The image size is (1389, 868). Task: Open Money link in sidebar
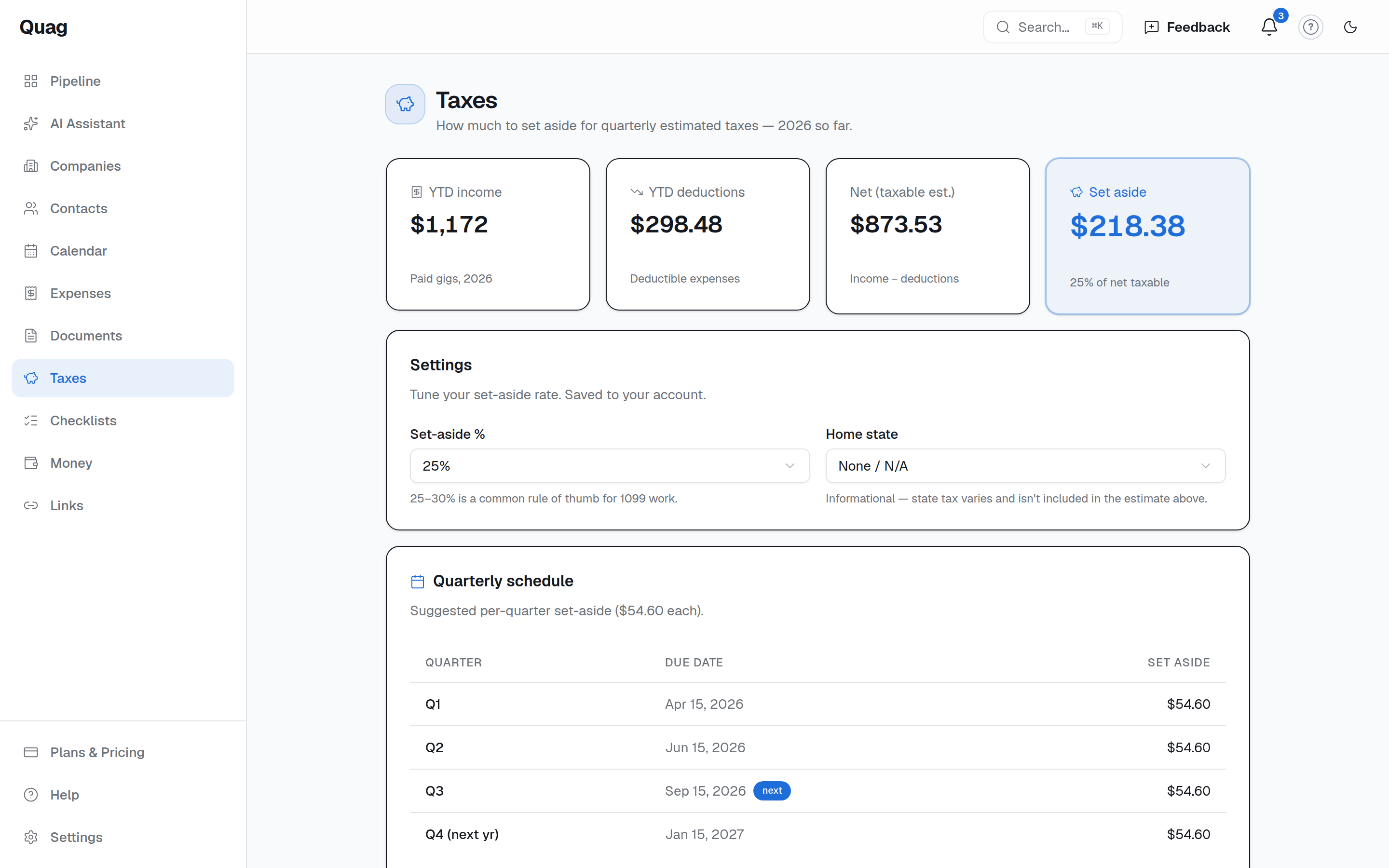click(123, 463)
